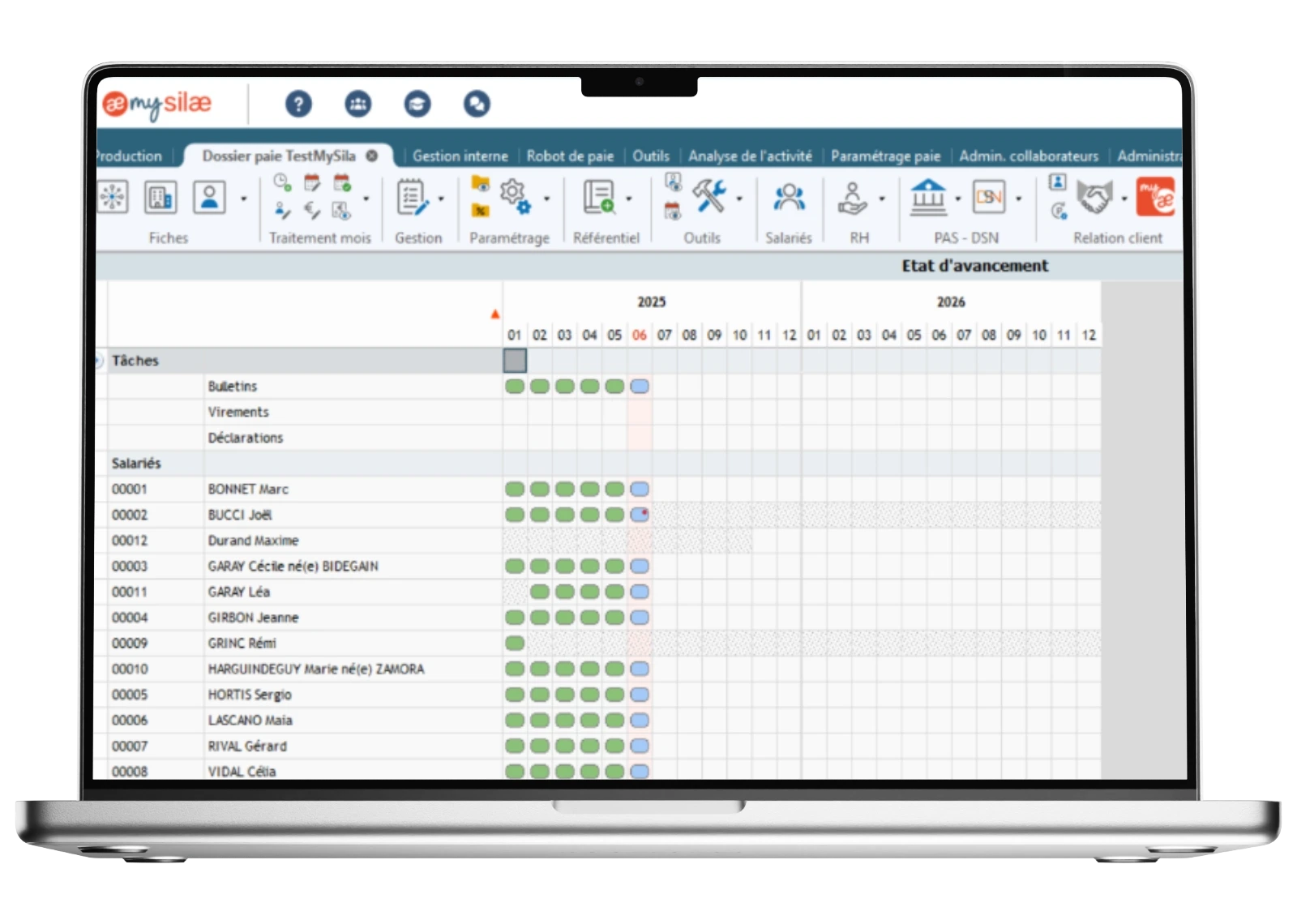Expand the Fiches dropdown arrow
The width and height of the screenshot is (1297, 924).
243,199
